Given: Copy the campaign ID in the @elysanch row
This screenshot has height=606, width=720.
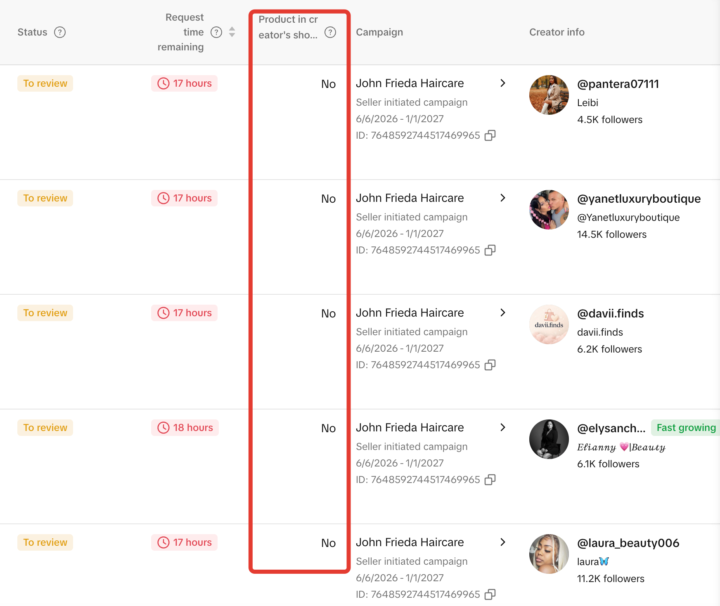Looking at the screenshot, I should point(490,480).
